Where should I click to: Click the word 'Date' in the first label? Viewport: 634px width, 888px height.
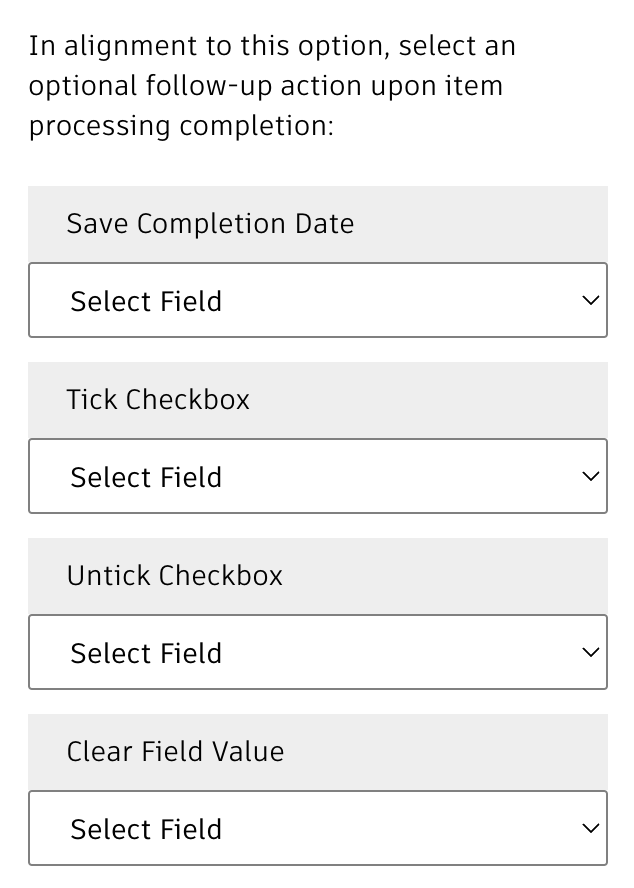[324, 223]
